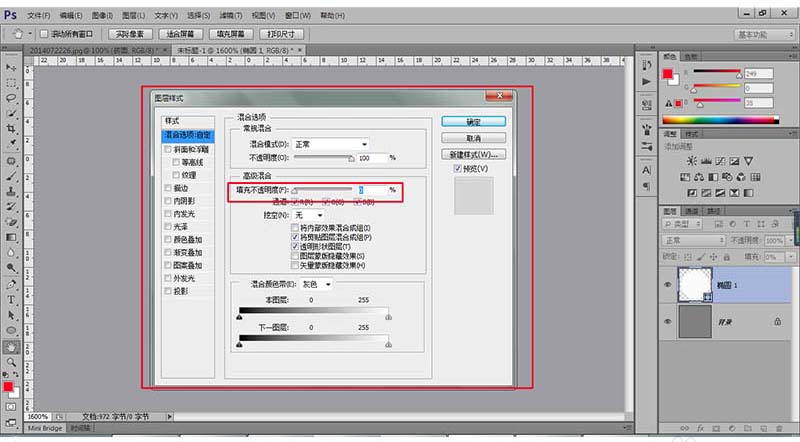The image size is (800, 442).
Task: Enable the 斜面和浮雕 style checkbox
Action: pyautogui.click(x=168, y=150)
